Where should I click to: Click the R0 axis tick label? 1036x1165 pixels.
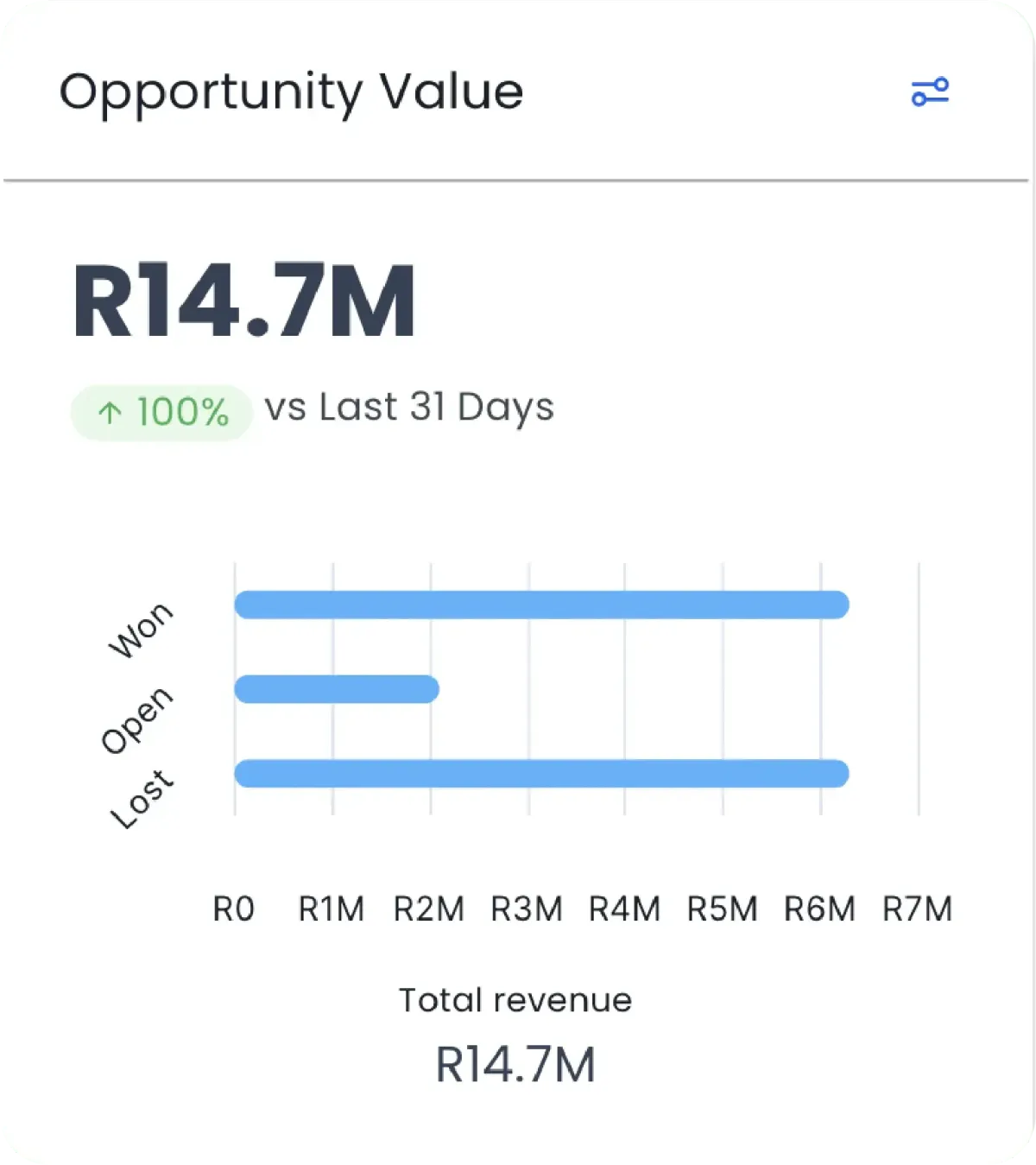click(234, 909)
